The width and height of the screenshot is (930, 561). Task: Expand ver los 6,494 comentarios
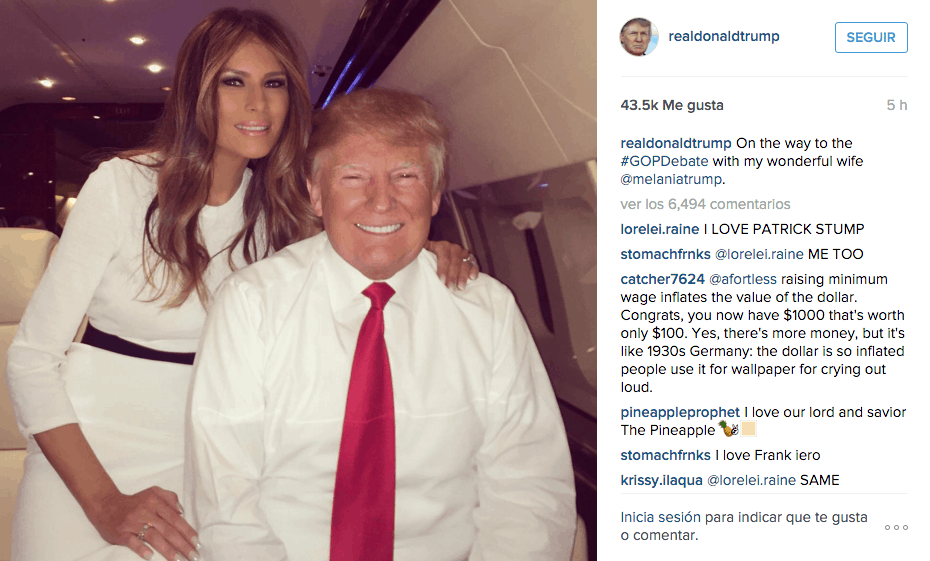[705, 204]
